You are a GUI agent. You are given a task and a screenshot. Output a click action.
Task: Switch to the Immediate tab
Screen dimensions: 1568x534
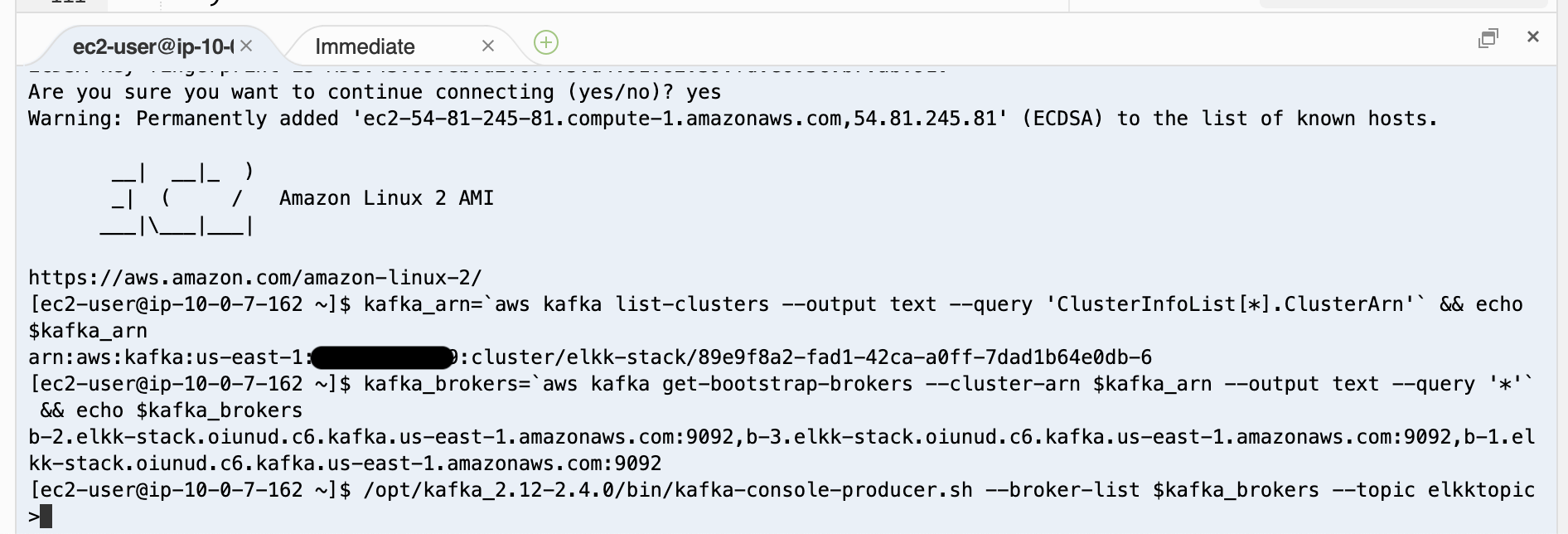pos(365,46)
